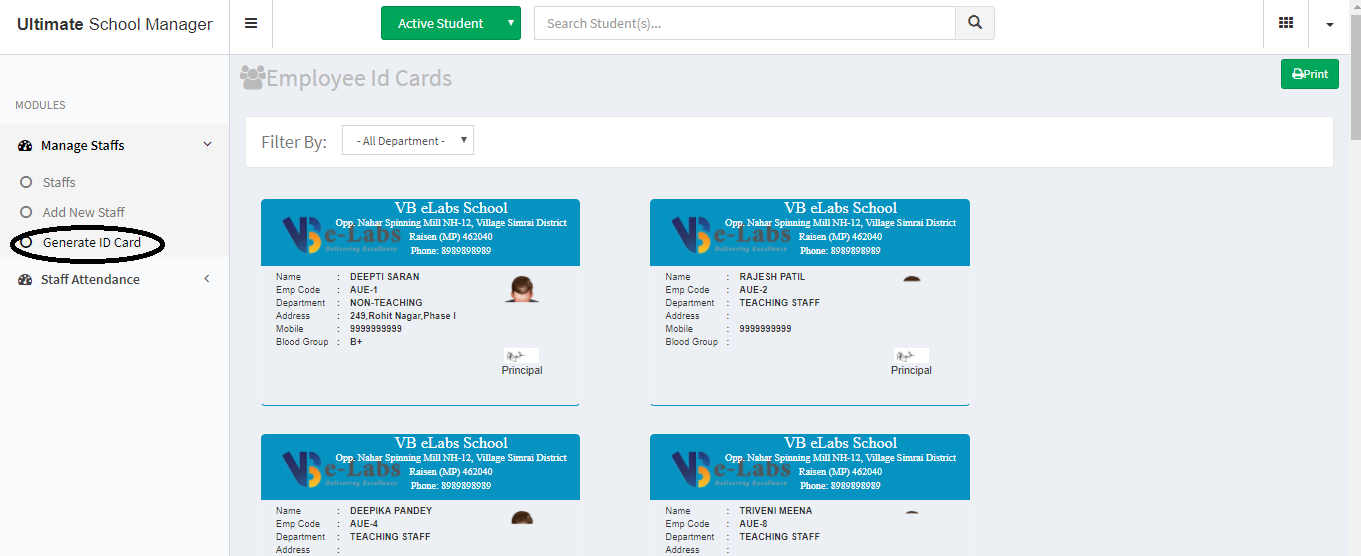Click the Filter By label
1361x556 pixels.
point(294,142)
